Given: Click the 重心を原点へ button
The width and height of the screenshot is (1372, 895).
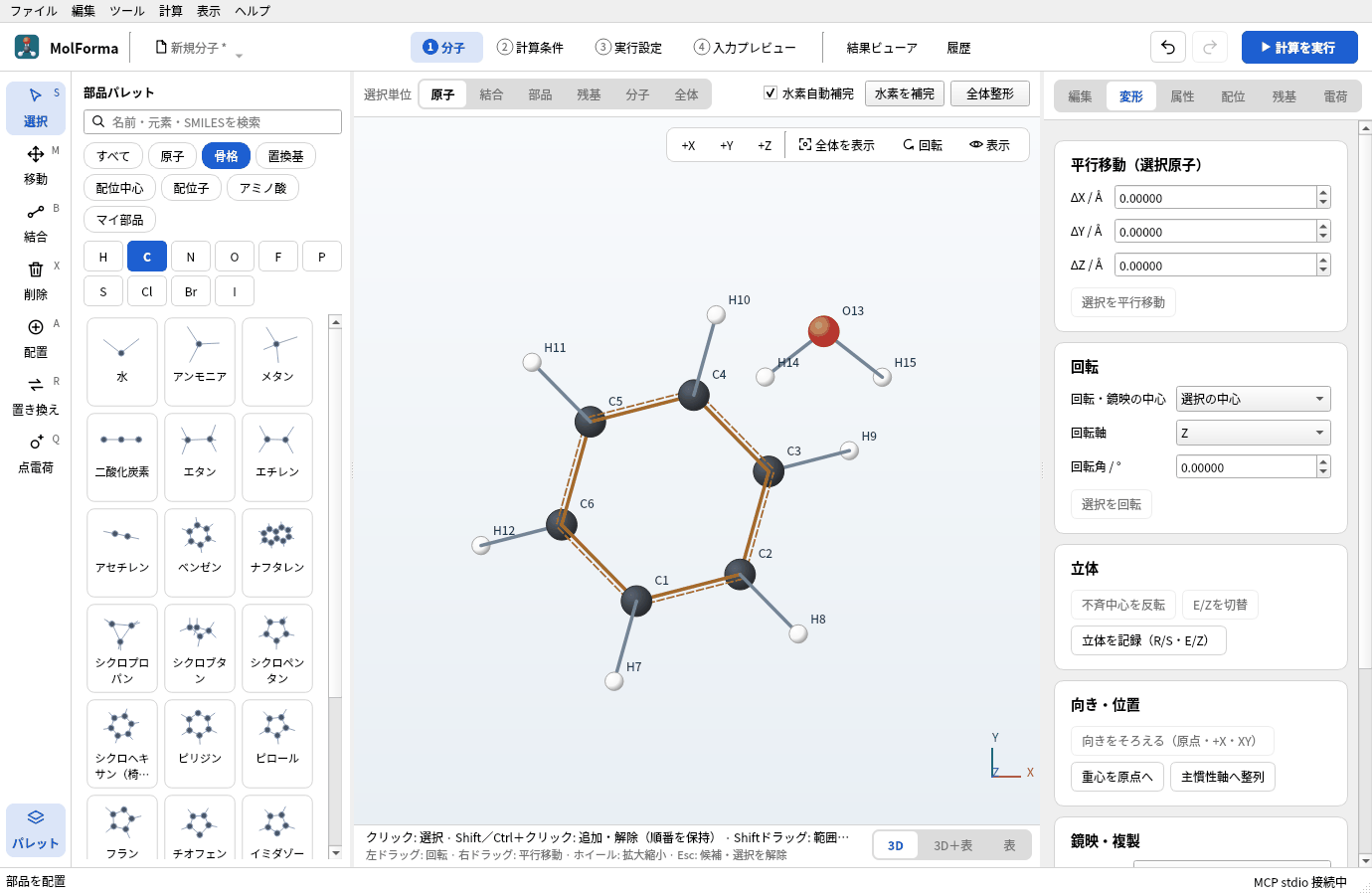Looking at the screenshot, I should (1117, 777).
